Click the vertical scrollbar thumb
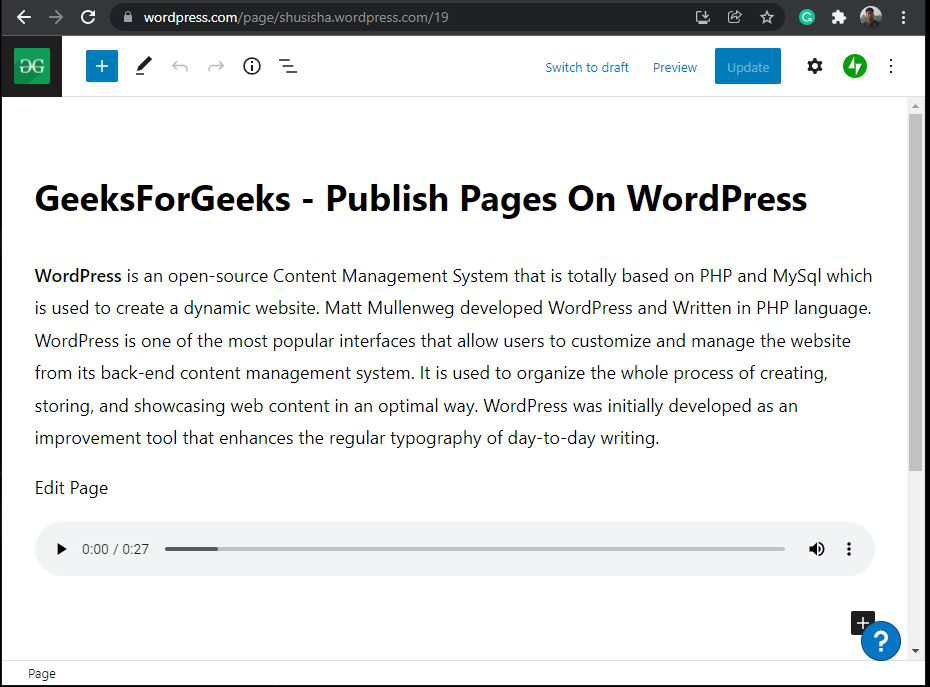This screenshot has height=687, width=930. click(x=915, y=292)
